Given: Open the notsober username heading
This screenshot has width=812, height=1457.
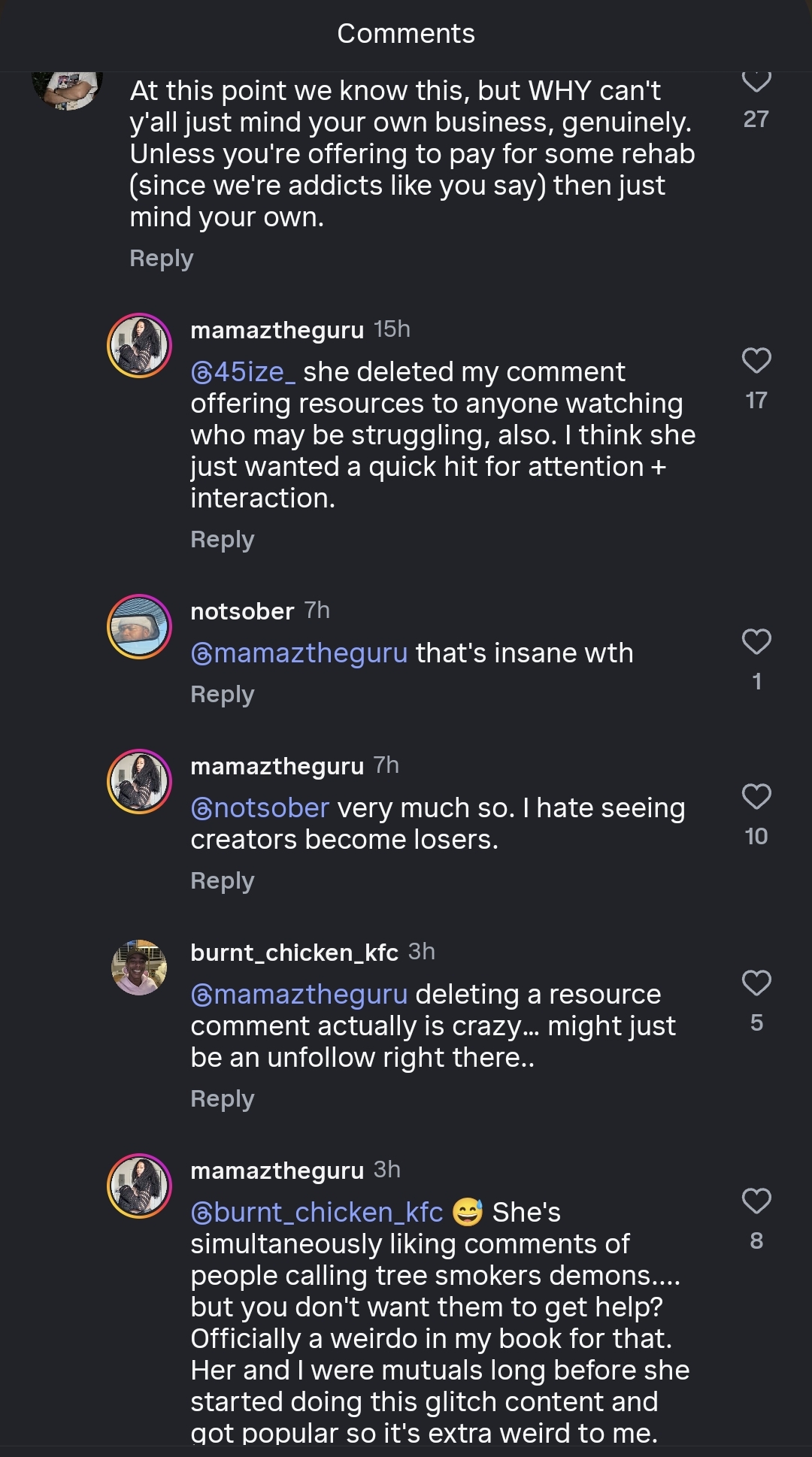Looking at the screenshot, I should 242,611.
